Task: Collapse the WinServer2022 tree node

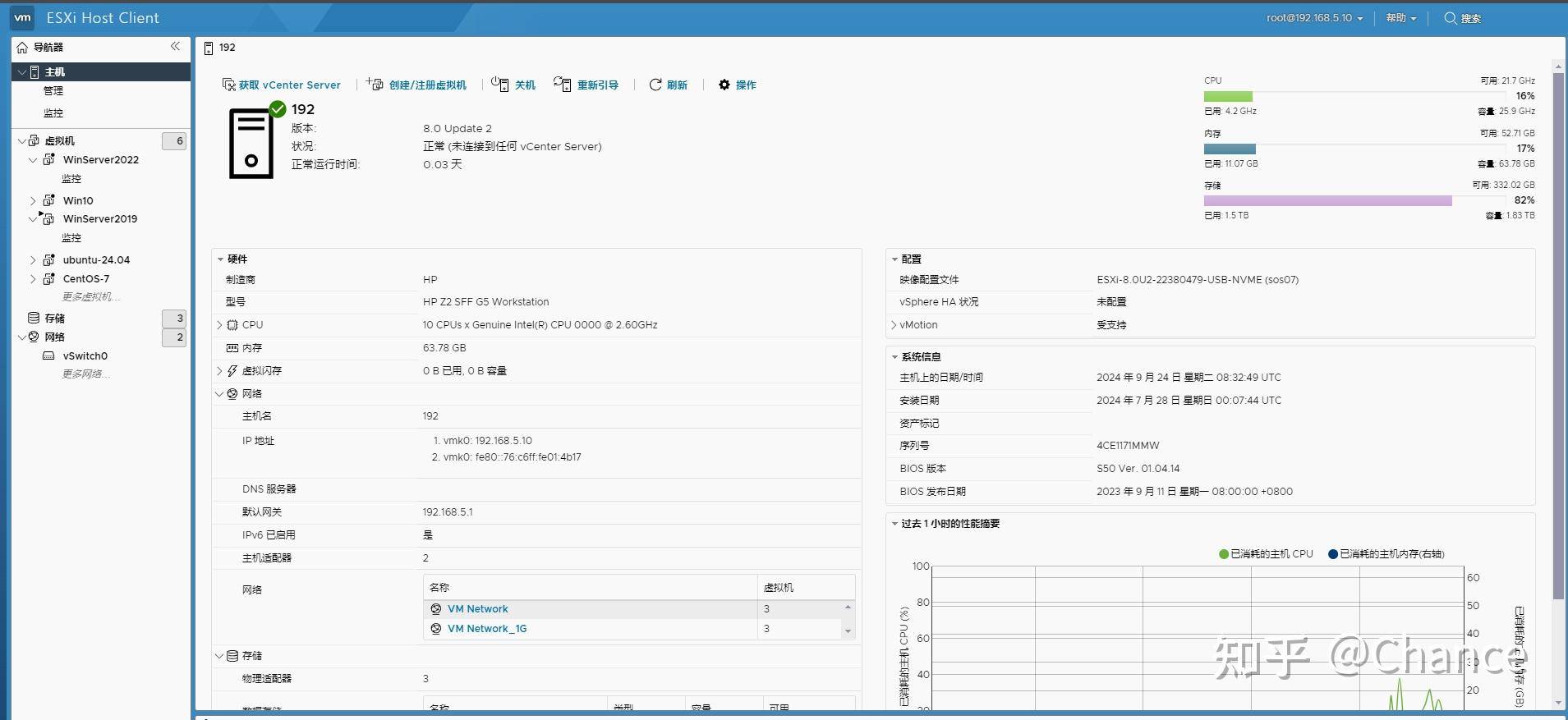Action: (33, 159)
